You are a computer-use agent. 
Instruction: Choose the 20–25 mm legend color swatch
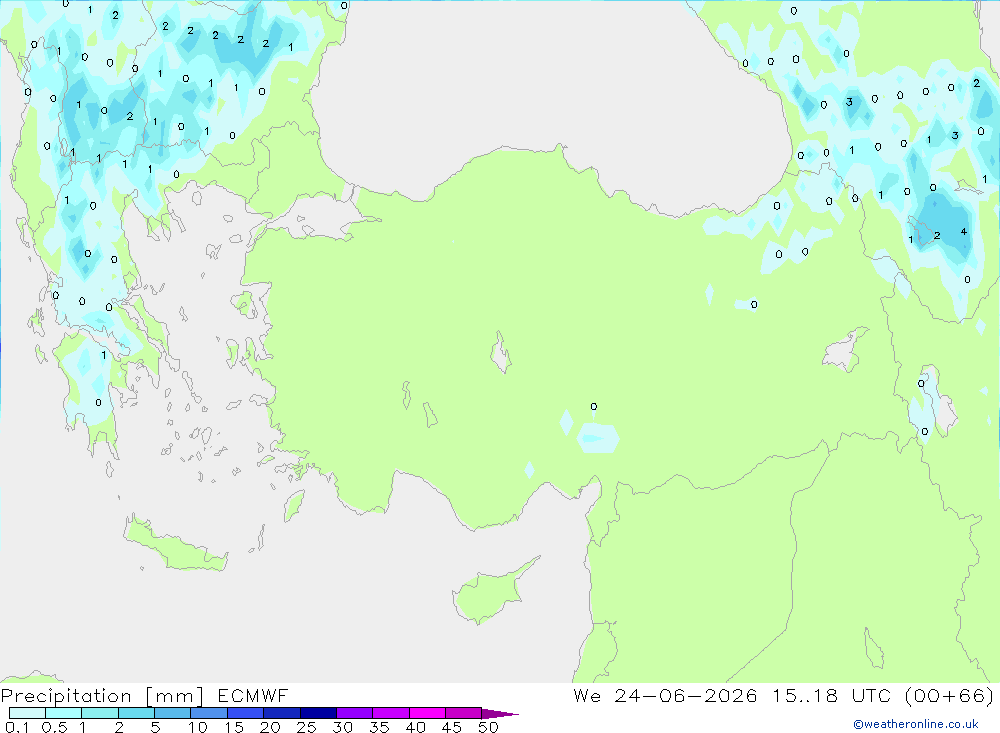(x=281, y=713)
